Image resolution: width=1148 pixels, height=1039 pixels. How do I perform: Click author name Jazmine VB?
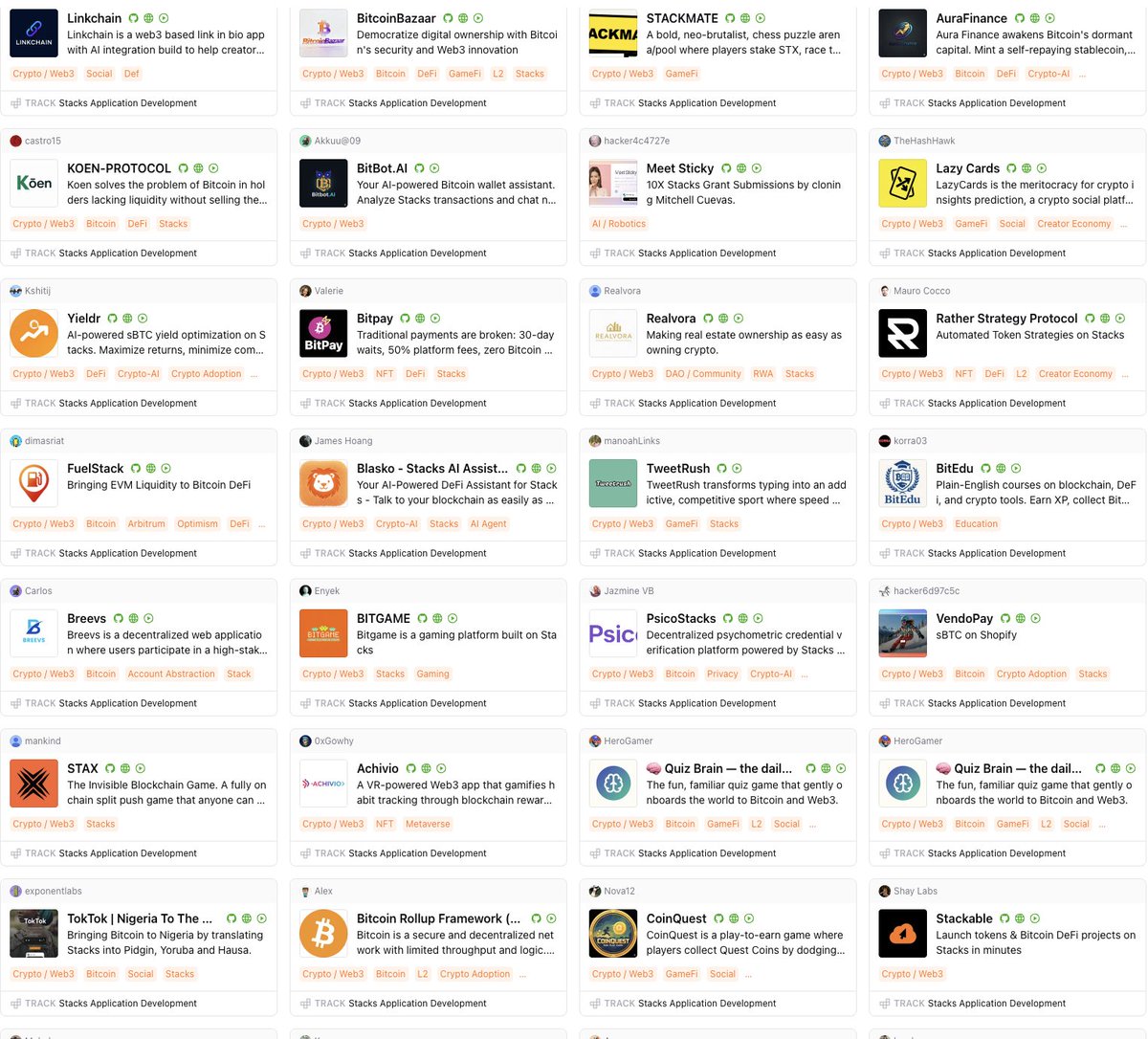click(629, 591)
